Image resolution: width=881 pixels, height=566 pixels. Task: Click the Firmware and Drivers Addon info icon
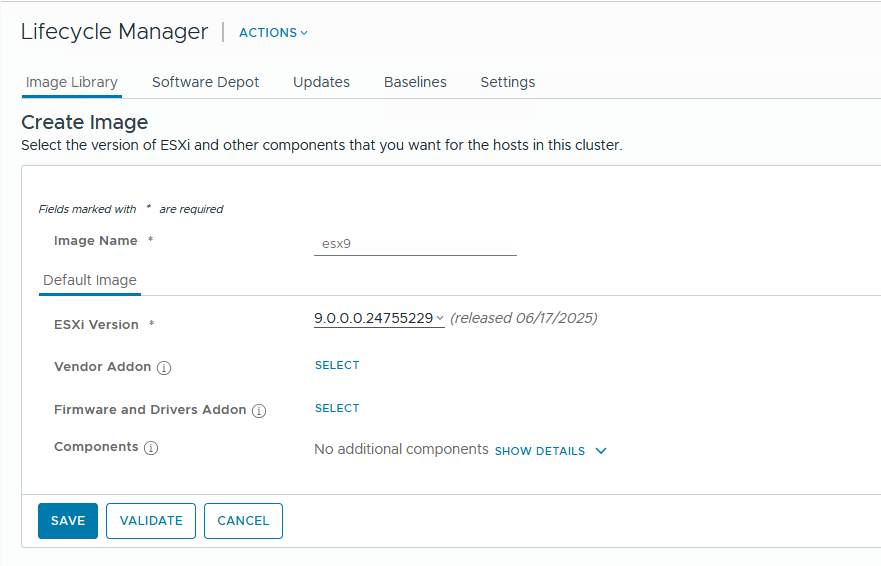tap(259, 411)
